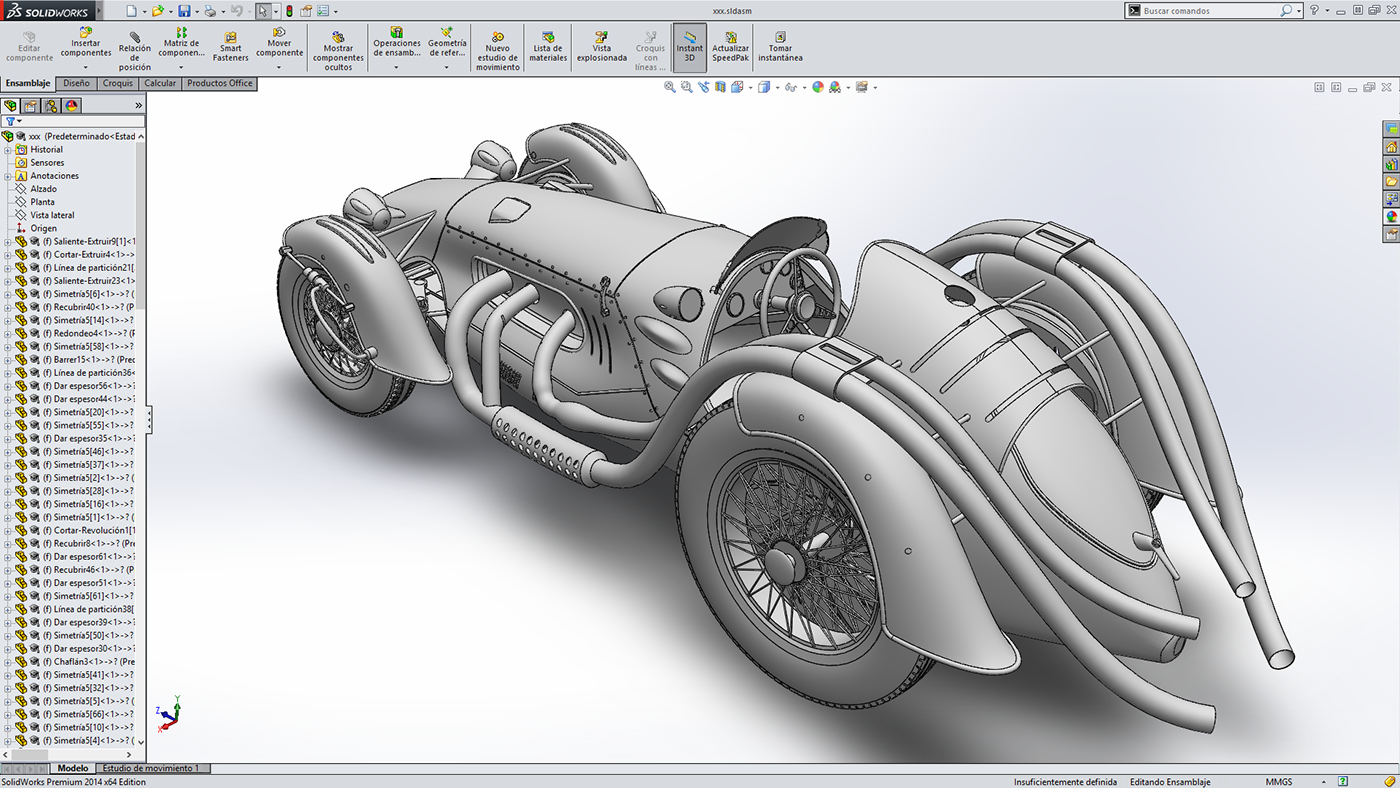Click Mostrar componentes ocultos
Viewport: 1400px width, 788px height.
(x=338, y=50)
